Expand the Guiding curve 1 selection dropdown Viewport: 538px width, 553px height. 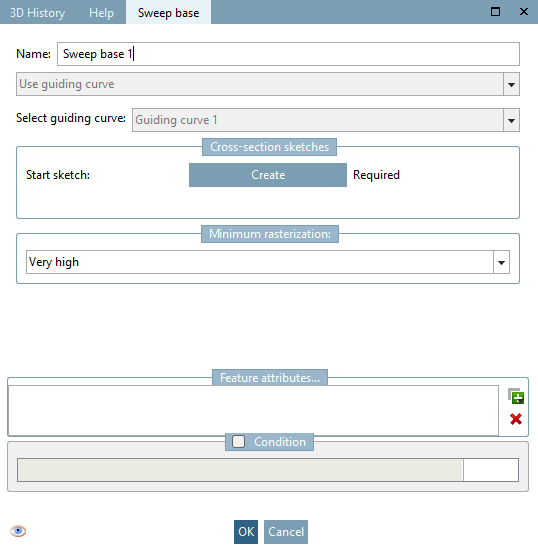coord(511,120)
